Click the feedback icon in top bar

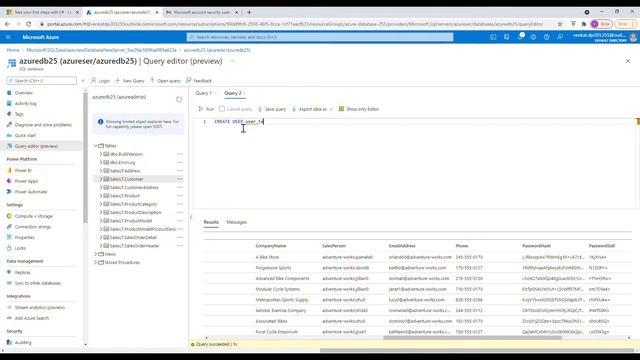[x=560, y=37]
